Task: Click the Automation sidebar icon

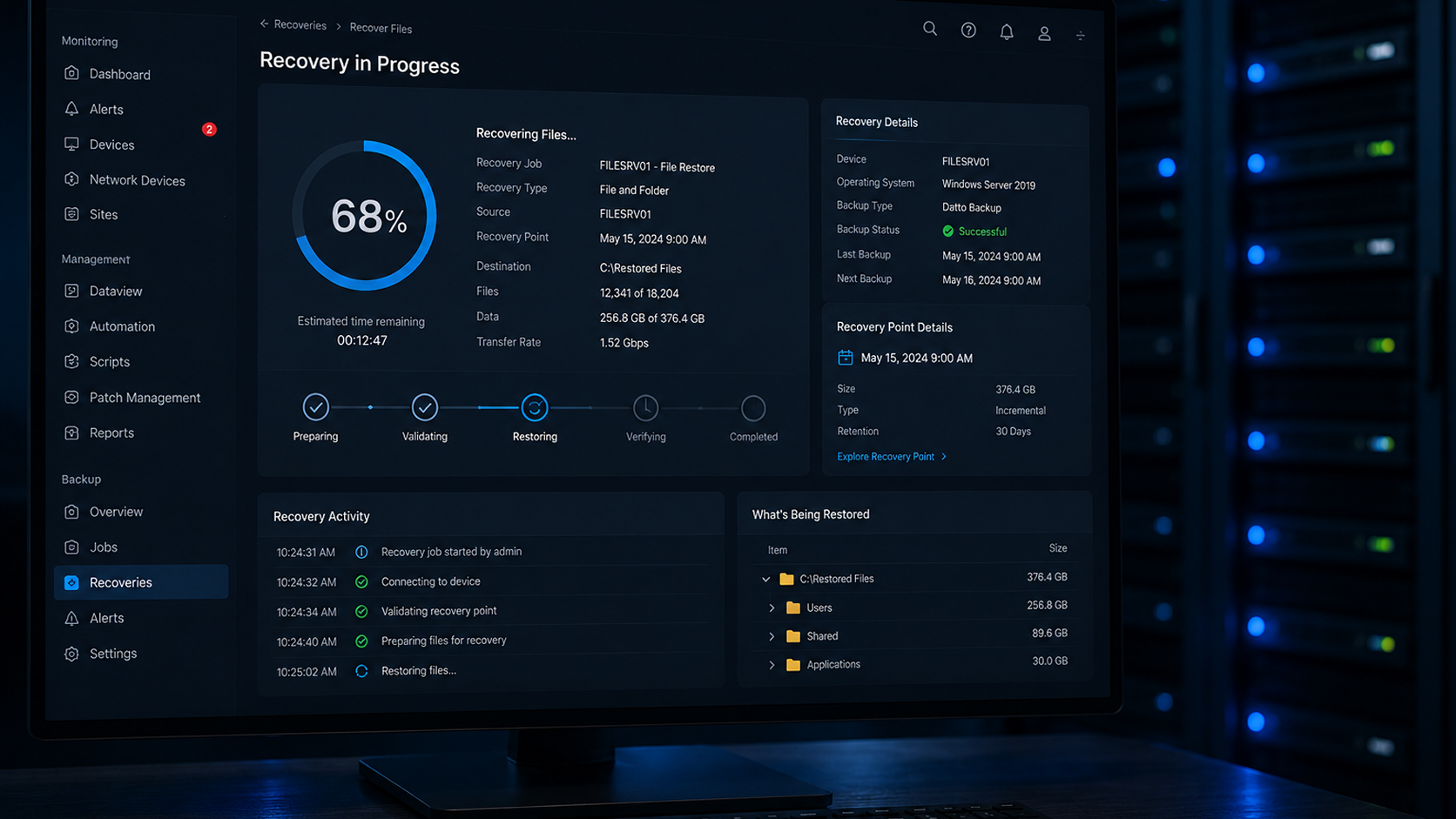Action: pos(71,326)
